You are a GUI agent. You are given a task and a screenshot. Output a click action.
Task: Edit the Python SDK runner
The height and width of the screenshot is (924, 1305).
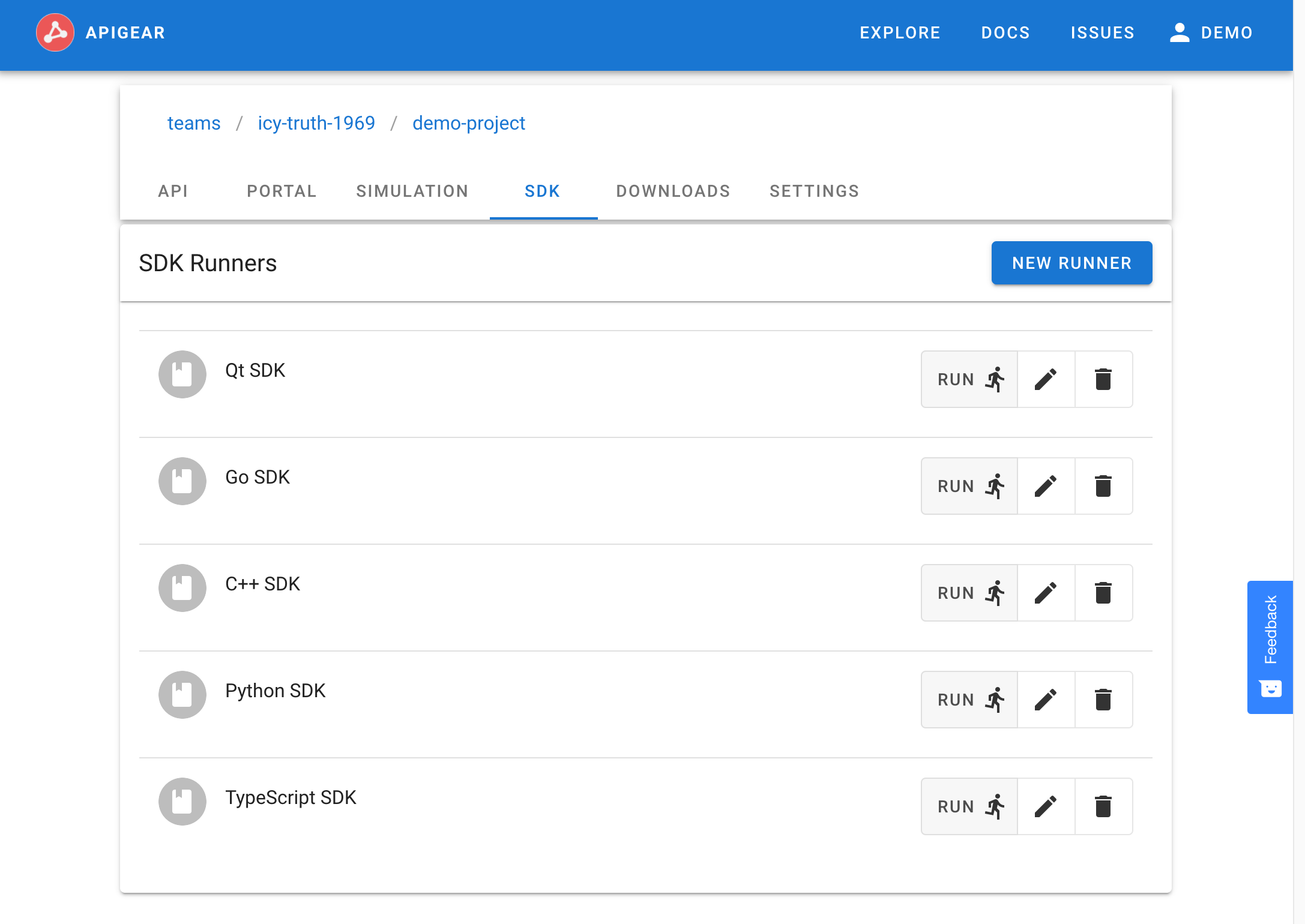point(1044,700)
